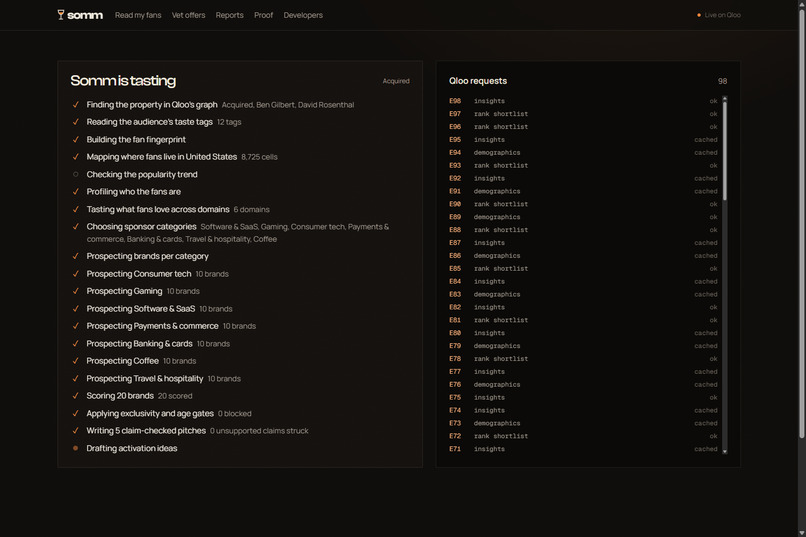Select the E82 insights request

(x=583, y=307)
